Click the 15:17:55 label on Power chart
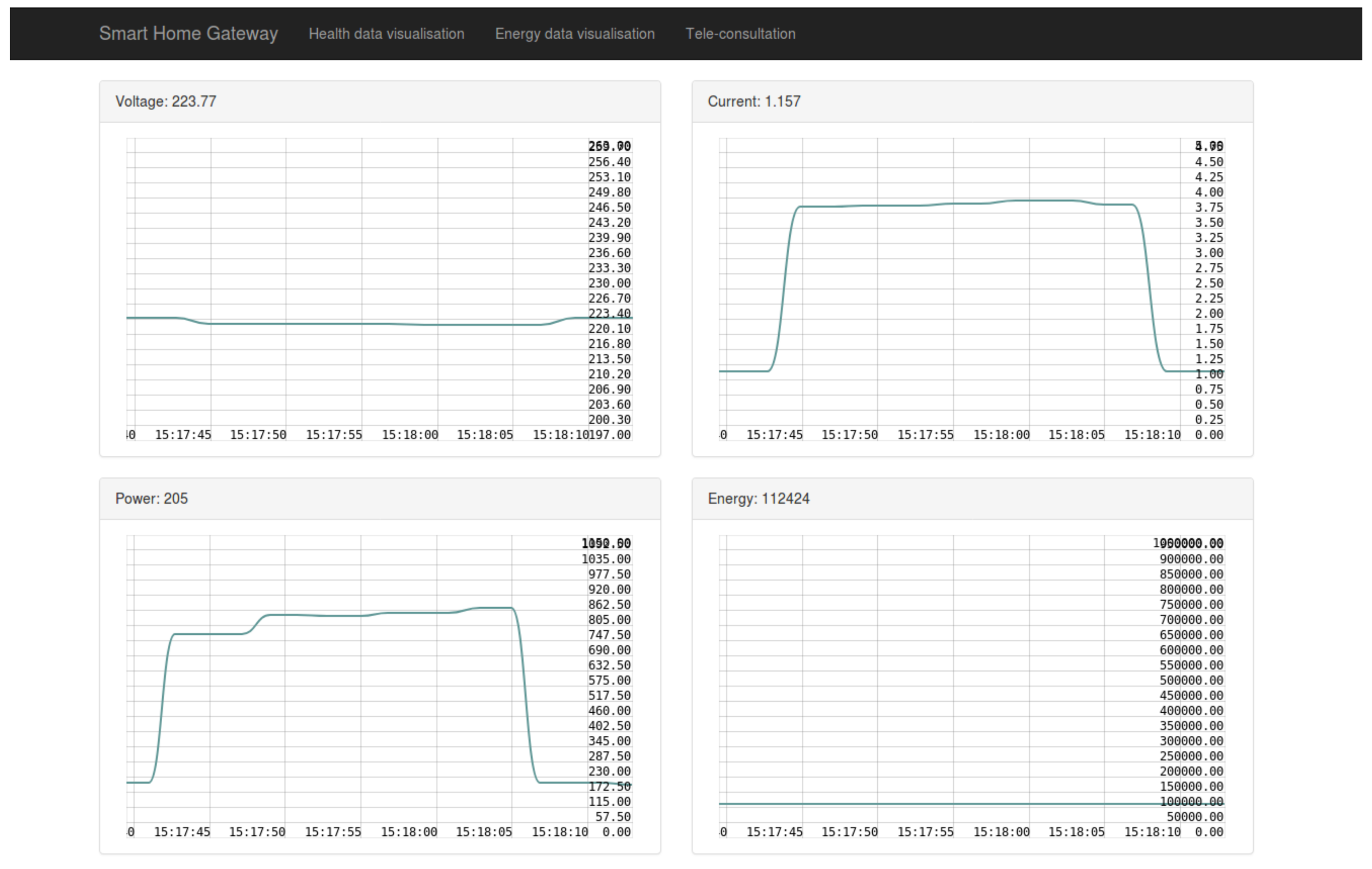The image size is (1372, 869). pyautogui.click(x=333, y=832)
